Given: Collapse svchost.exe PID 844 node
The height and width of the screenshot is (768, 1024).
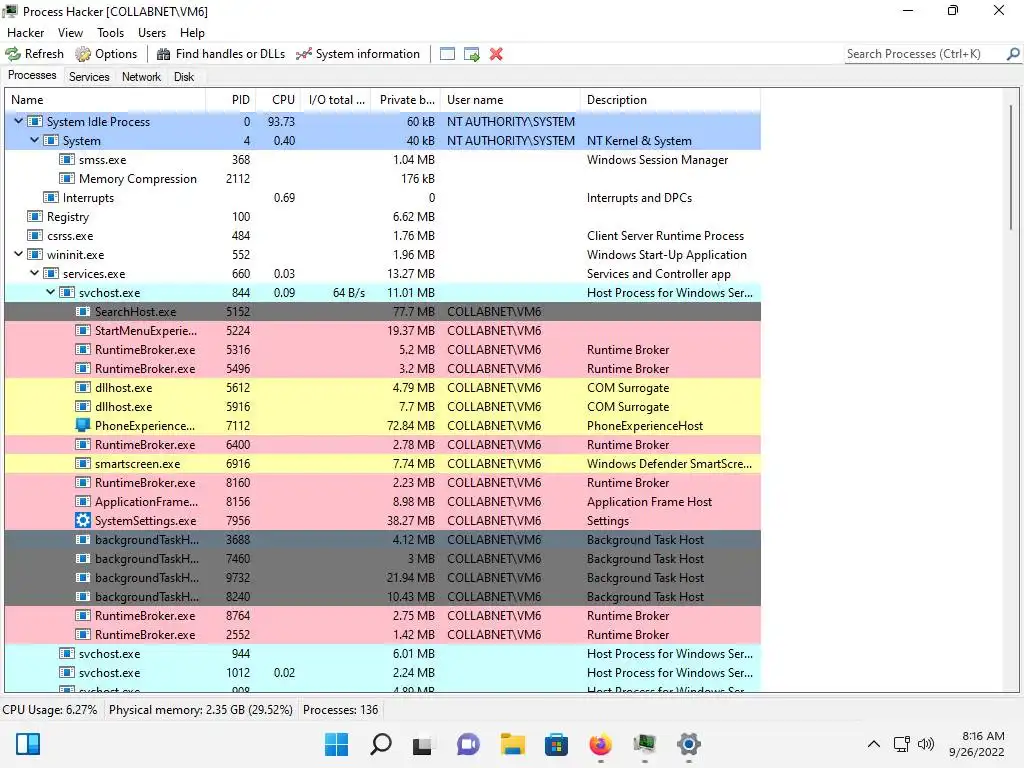Looking at the screenshot, I should click(x=50, y=293).
